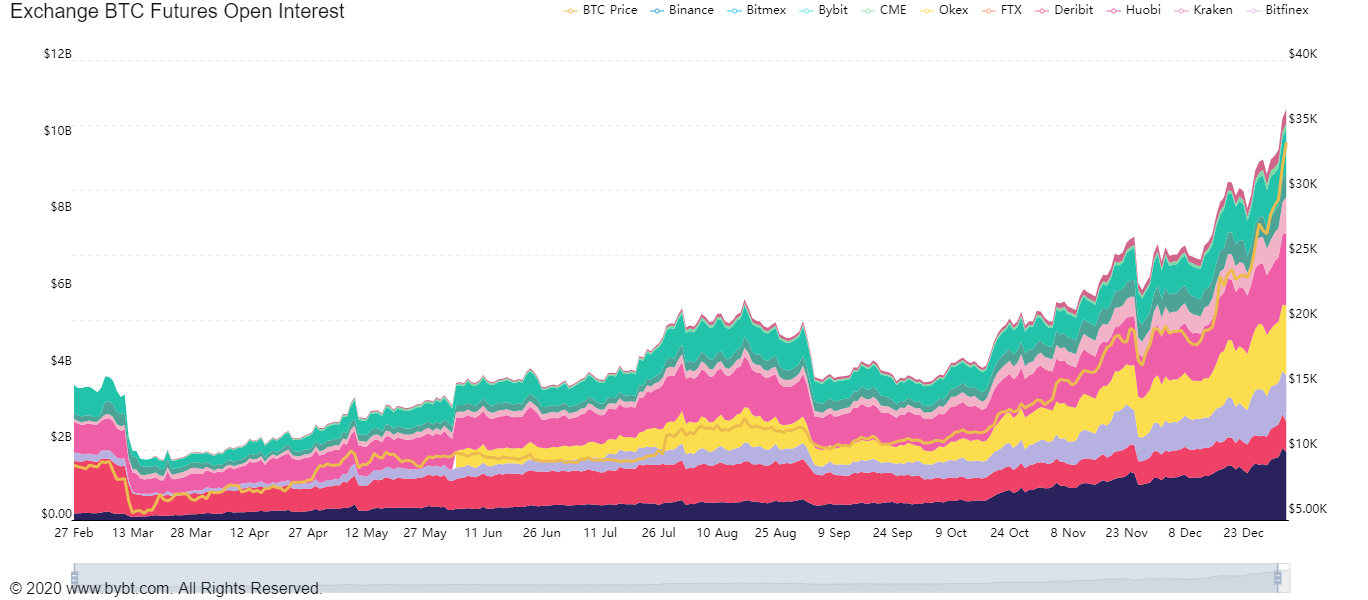The height and width of the screenshot is (600, 1368).
Task: Click the 13 Mar date axis label
Action: (132, 533)
